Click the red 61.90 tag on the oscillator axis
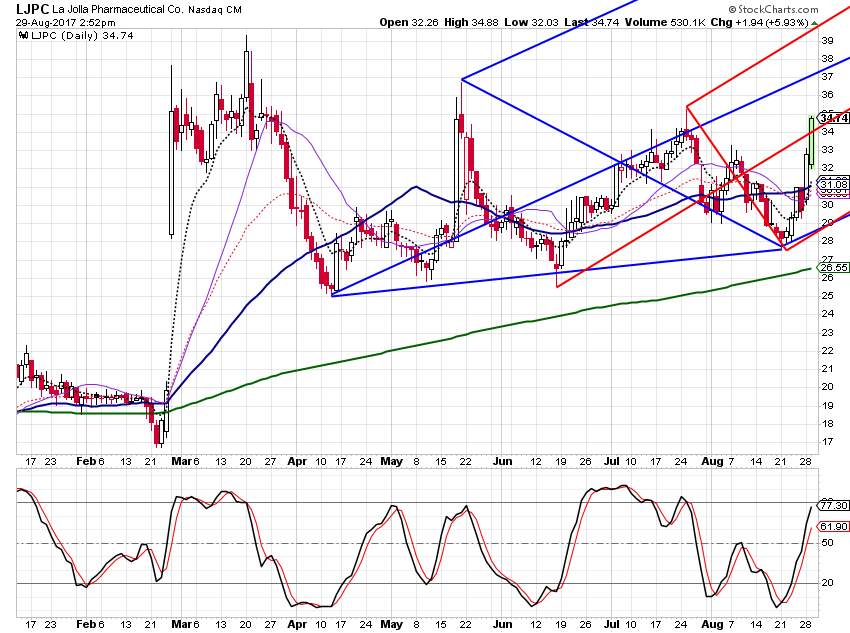 (834, 526)
